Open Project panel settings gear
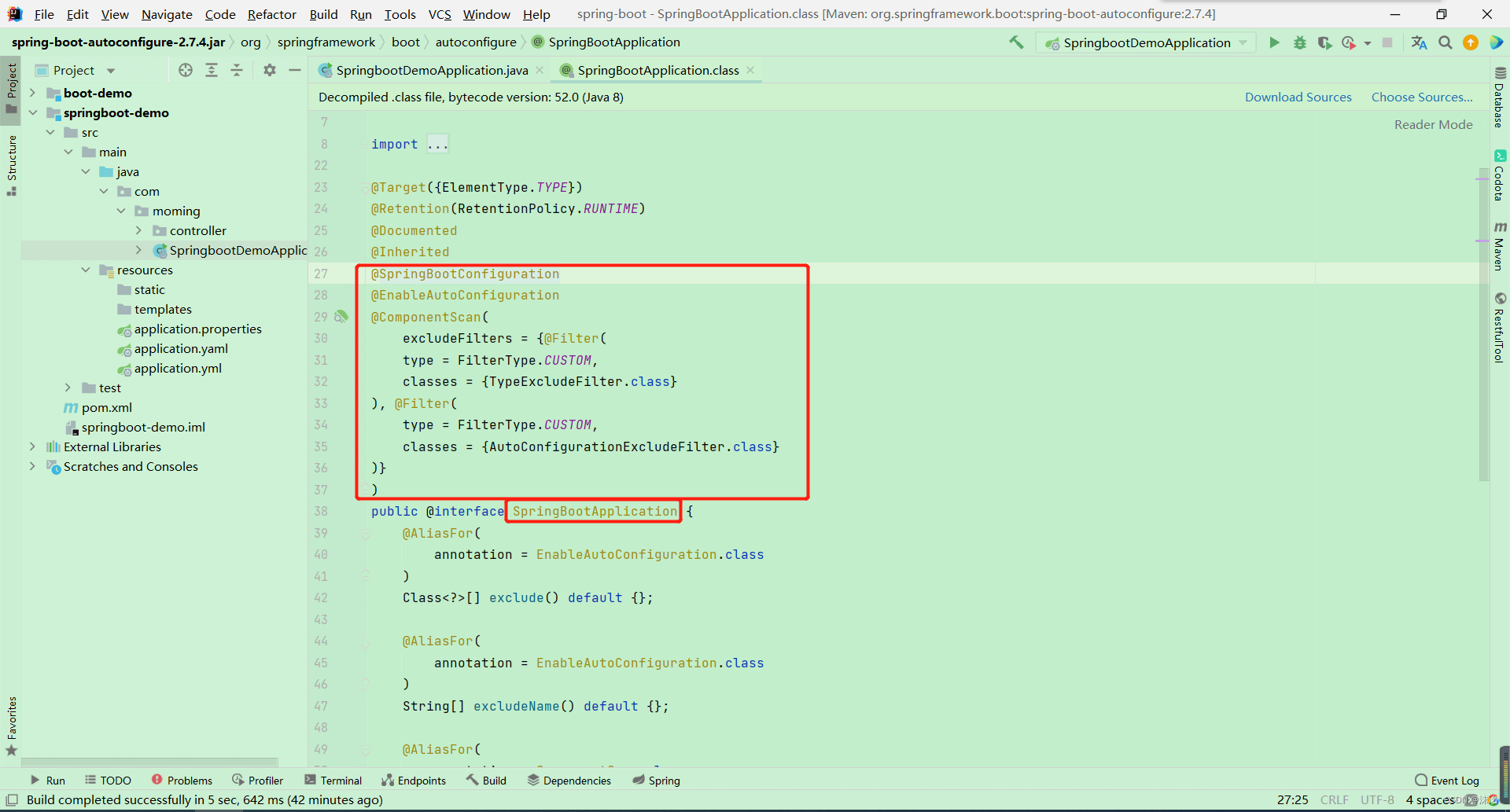The height and width of the screenshot is (812, 1510). tap(270, 70)
